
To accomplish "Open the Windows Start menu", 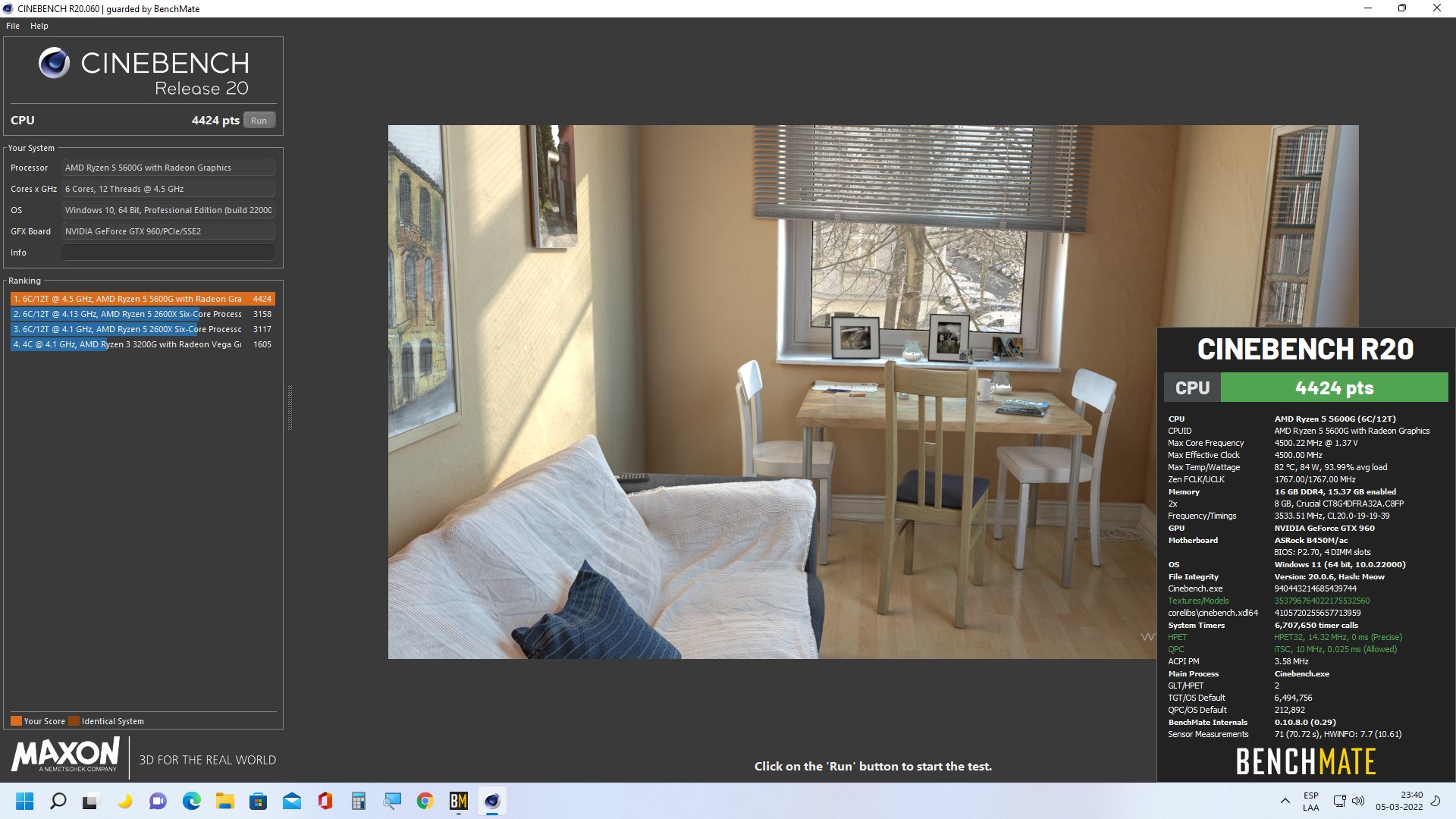I will click(25, 801).
